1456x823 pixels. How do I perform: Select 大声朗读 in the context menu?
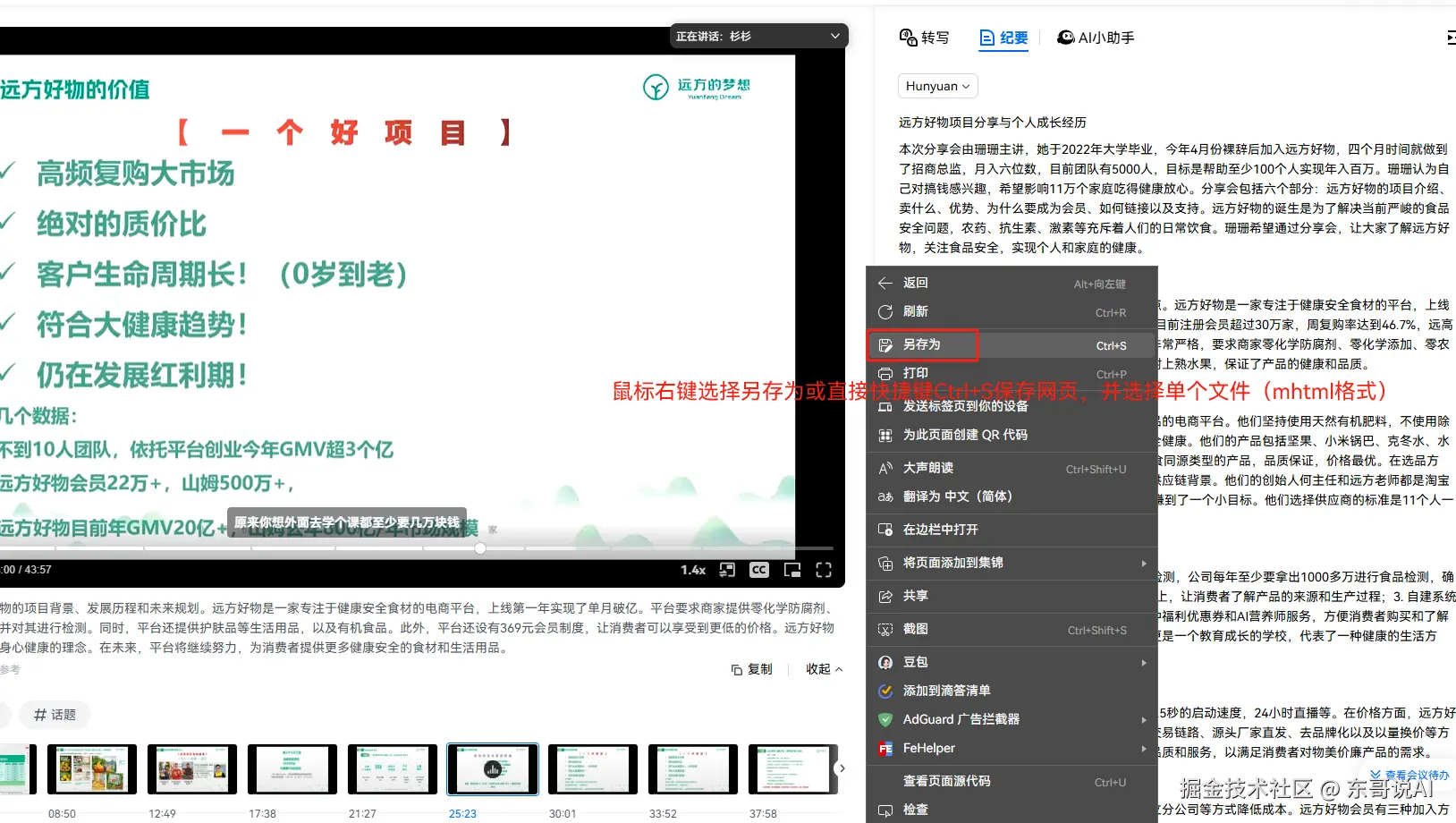point(1012,468)
